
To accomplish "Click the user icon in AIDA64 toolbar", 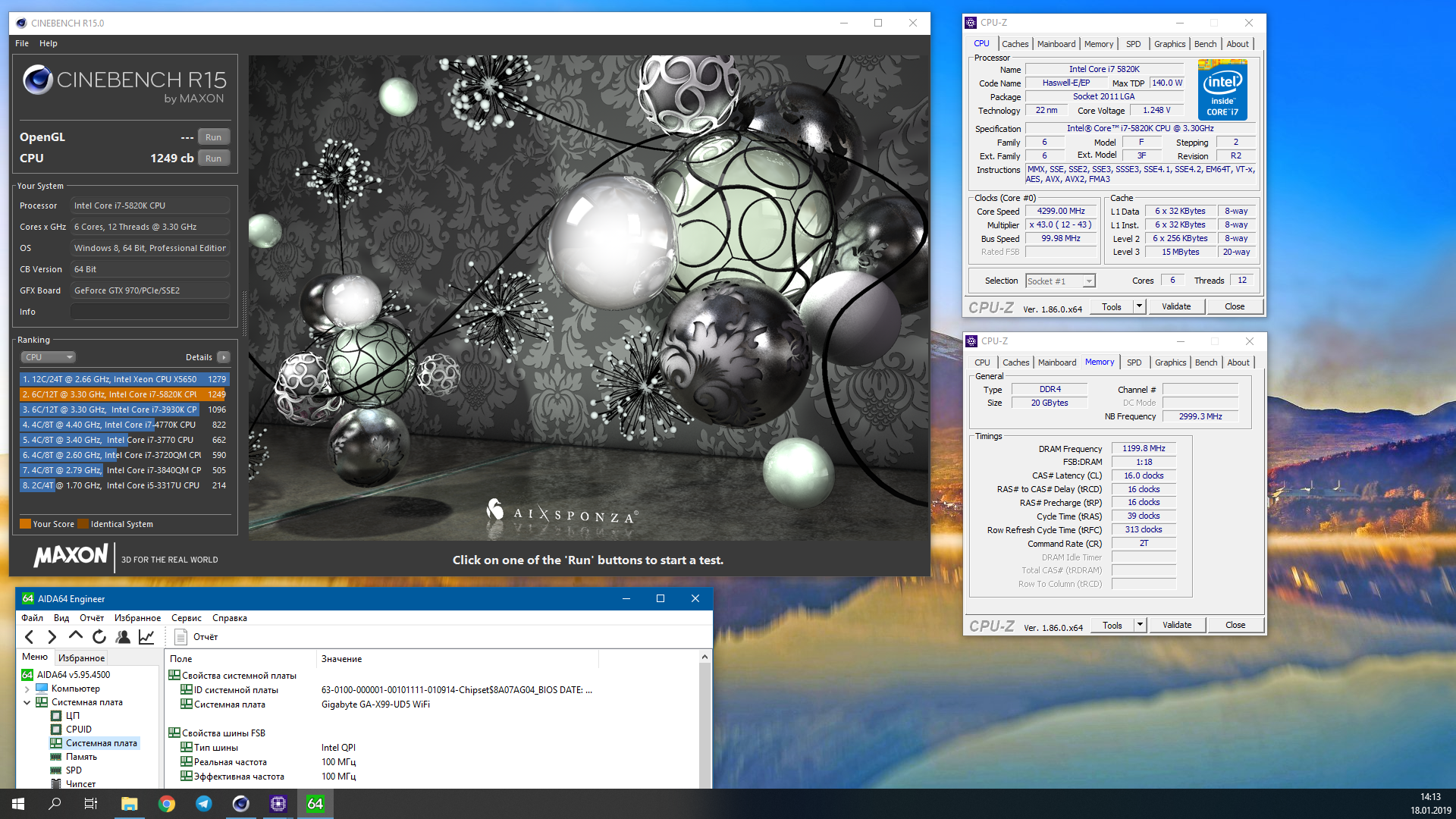I will [123, 637].
